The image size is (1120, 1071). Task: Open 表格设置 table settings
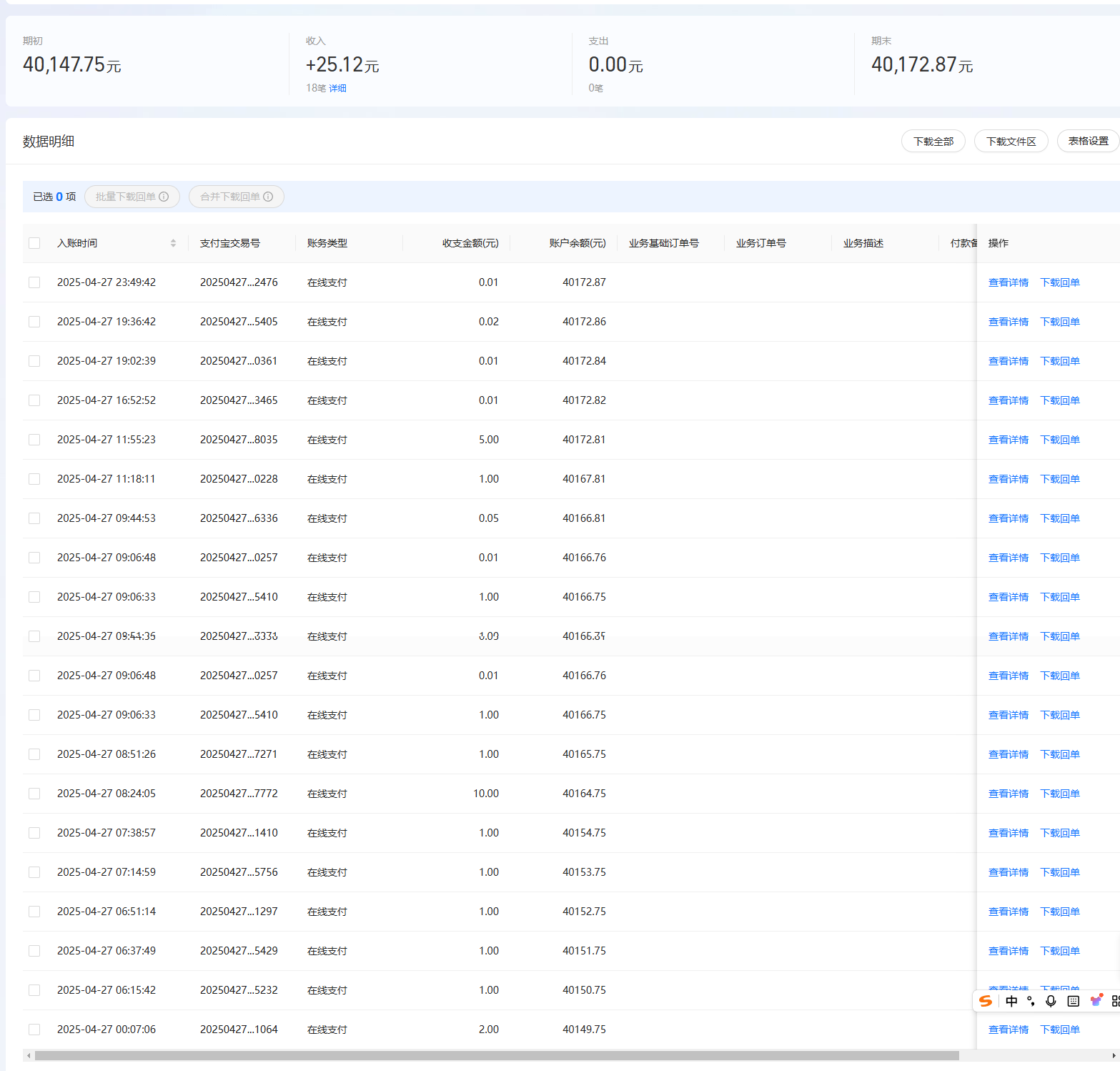[x=1088, y=141]
